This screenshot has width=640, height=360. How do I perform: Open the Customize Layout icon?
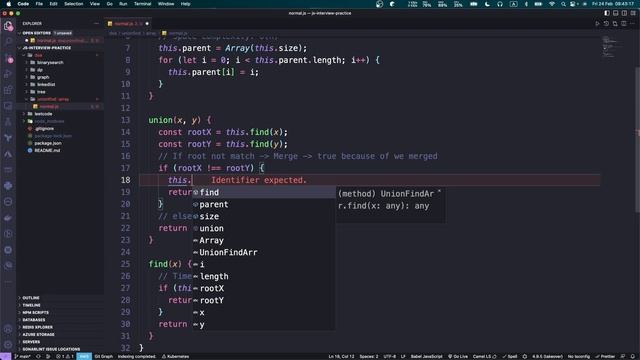tap(633, 13)
